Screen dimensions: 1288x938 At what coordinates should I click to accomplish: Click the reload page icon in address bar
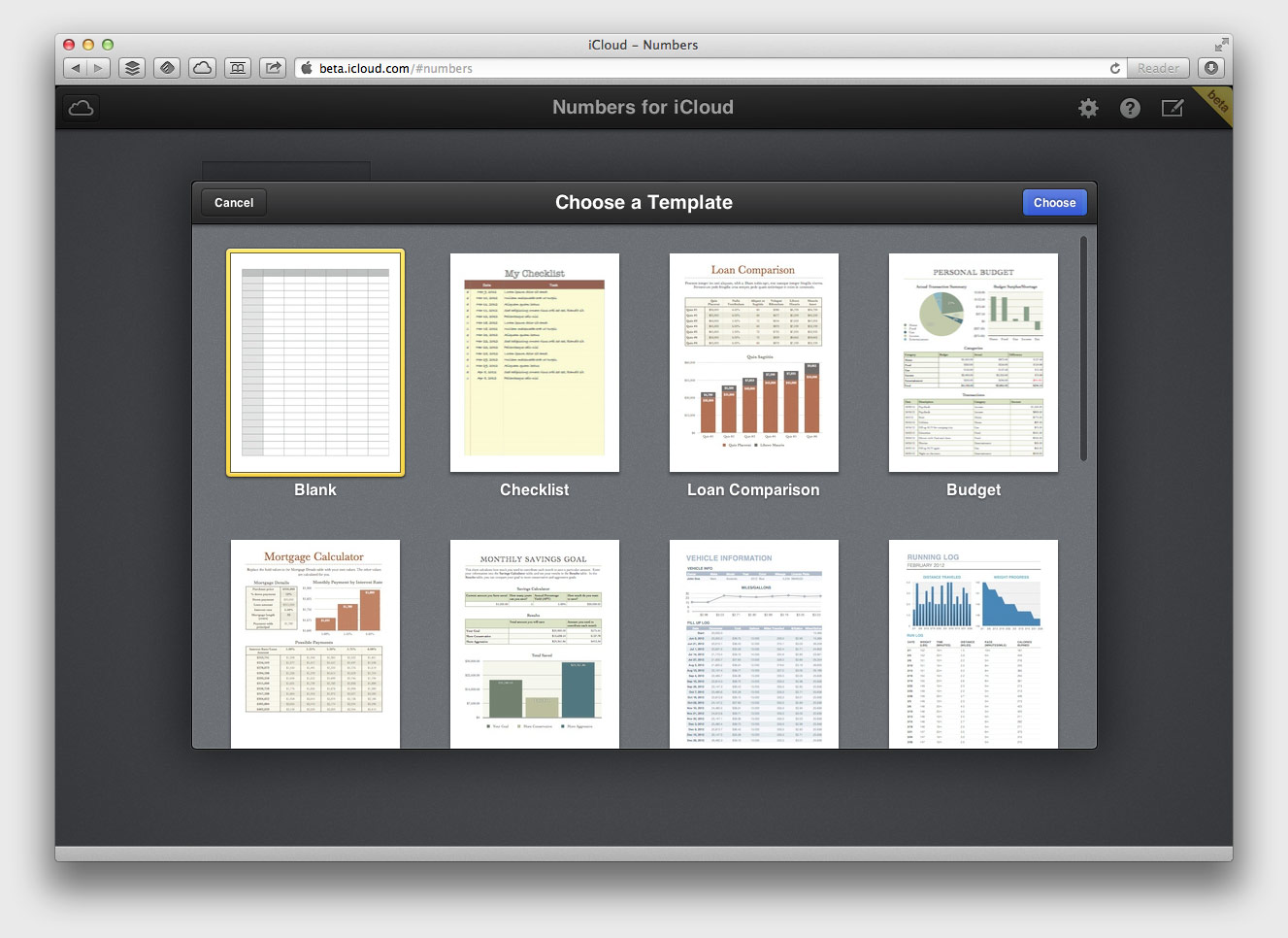(x=1115, y=68)
